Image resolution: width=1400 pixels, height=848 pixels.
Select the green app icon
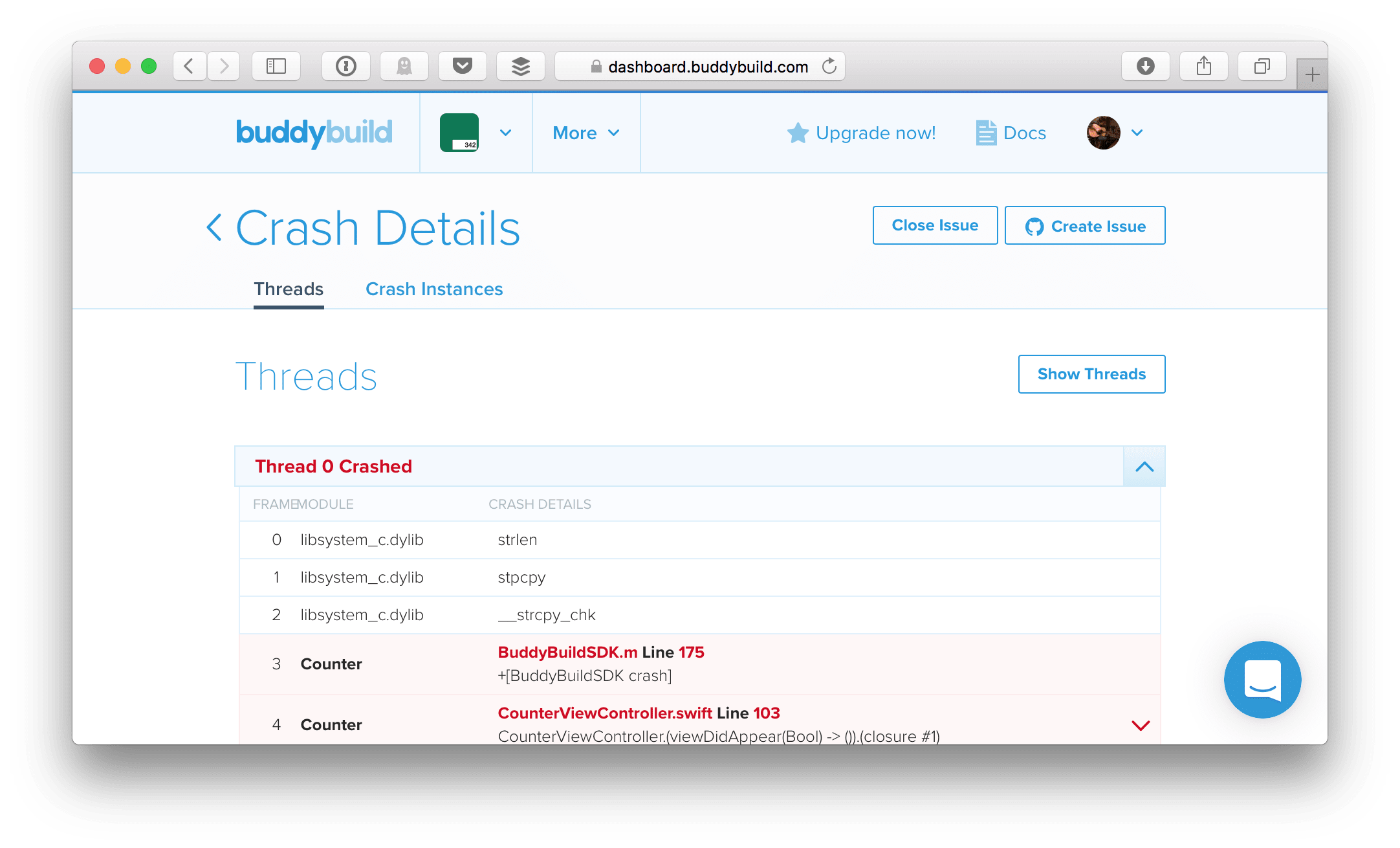[x=459, y=133]
